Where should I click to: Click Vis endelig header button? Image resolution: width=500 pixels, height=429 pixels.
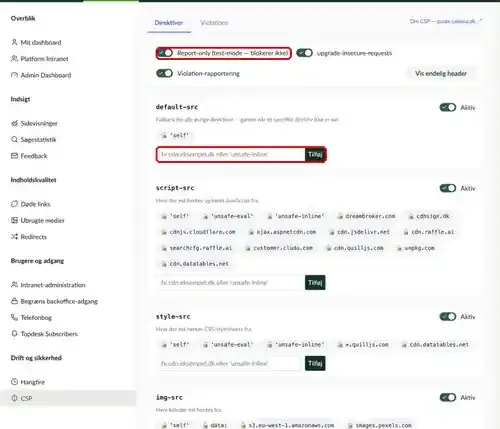tap(441, 73)
